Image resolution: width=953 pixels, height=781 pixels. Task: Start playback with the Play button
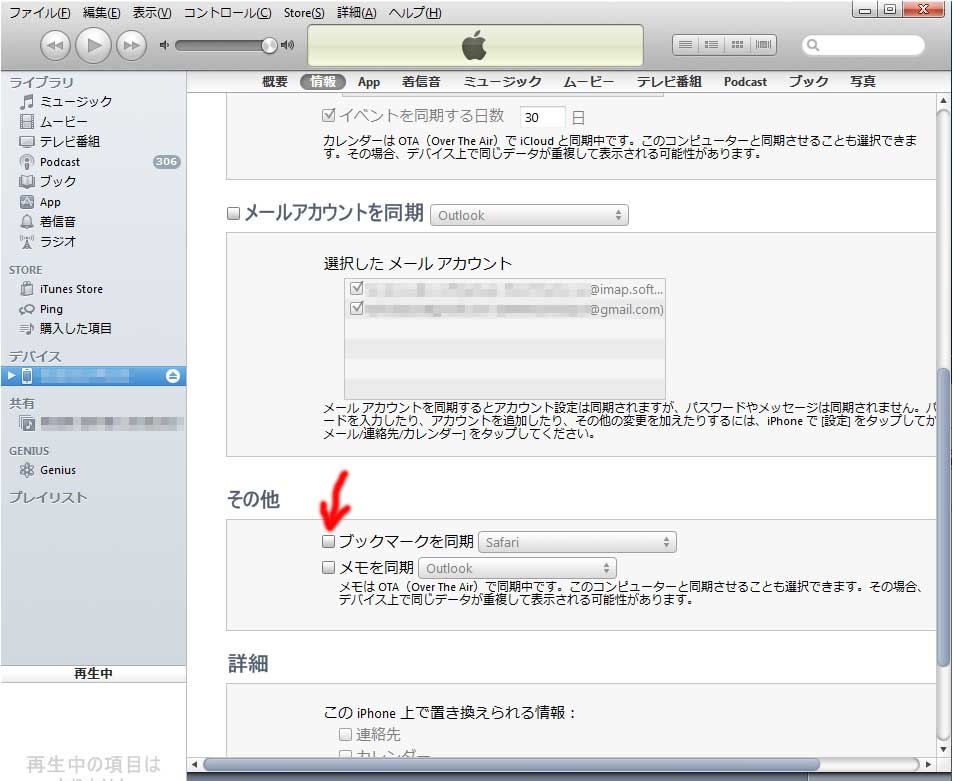(93, 45)
